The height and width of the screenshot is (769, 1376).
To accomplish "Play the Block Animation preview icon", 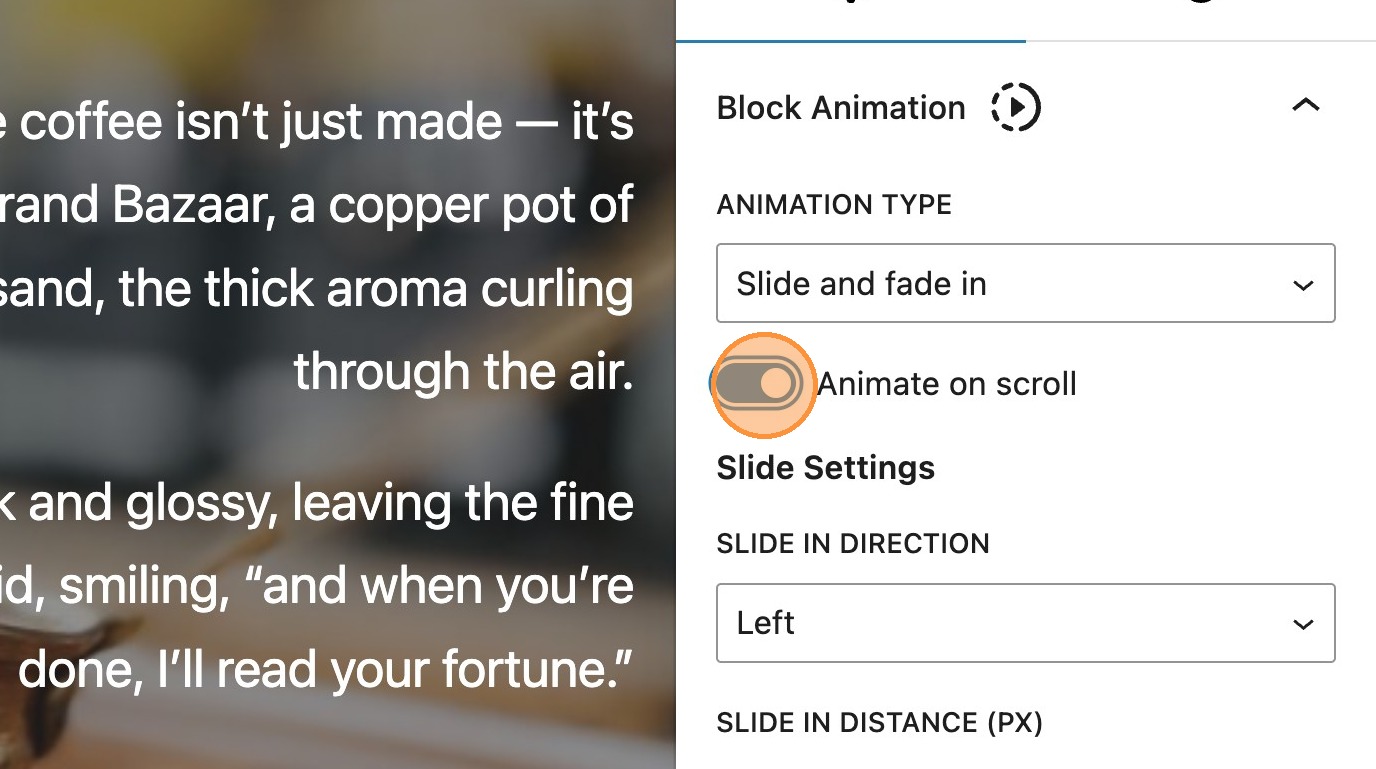I will 1015,107.
